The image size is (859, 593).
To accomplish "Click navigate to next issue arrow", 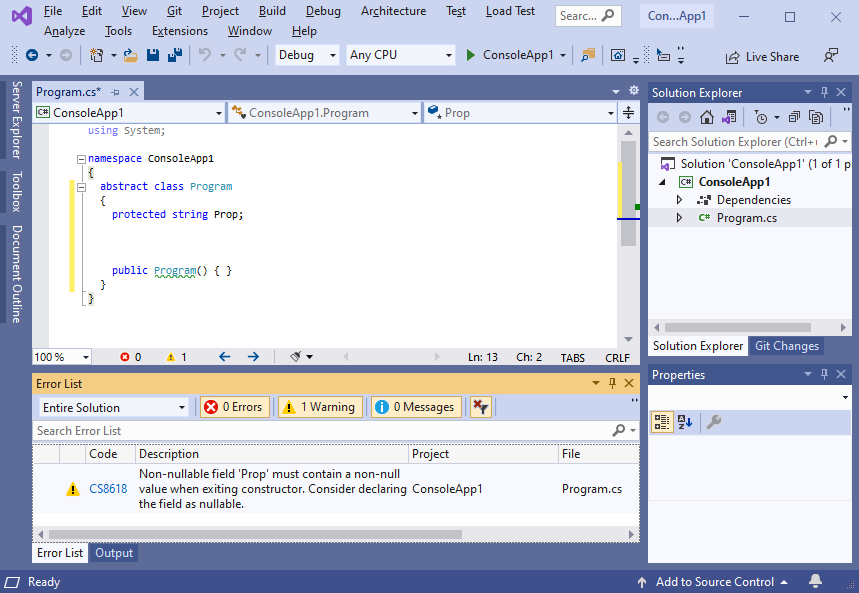I will pyautogui.click(x=253, y=357).
